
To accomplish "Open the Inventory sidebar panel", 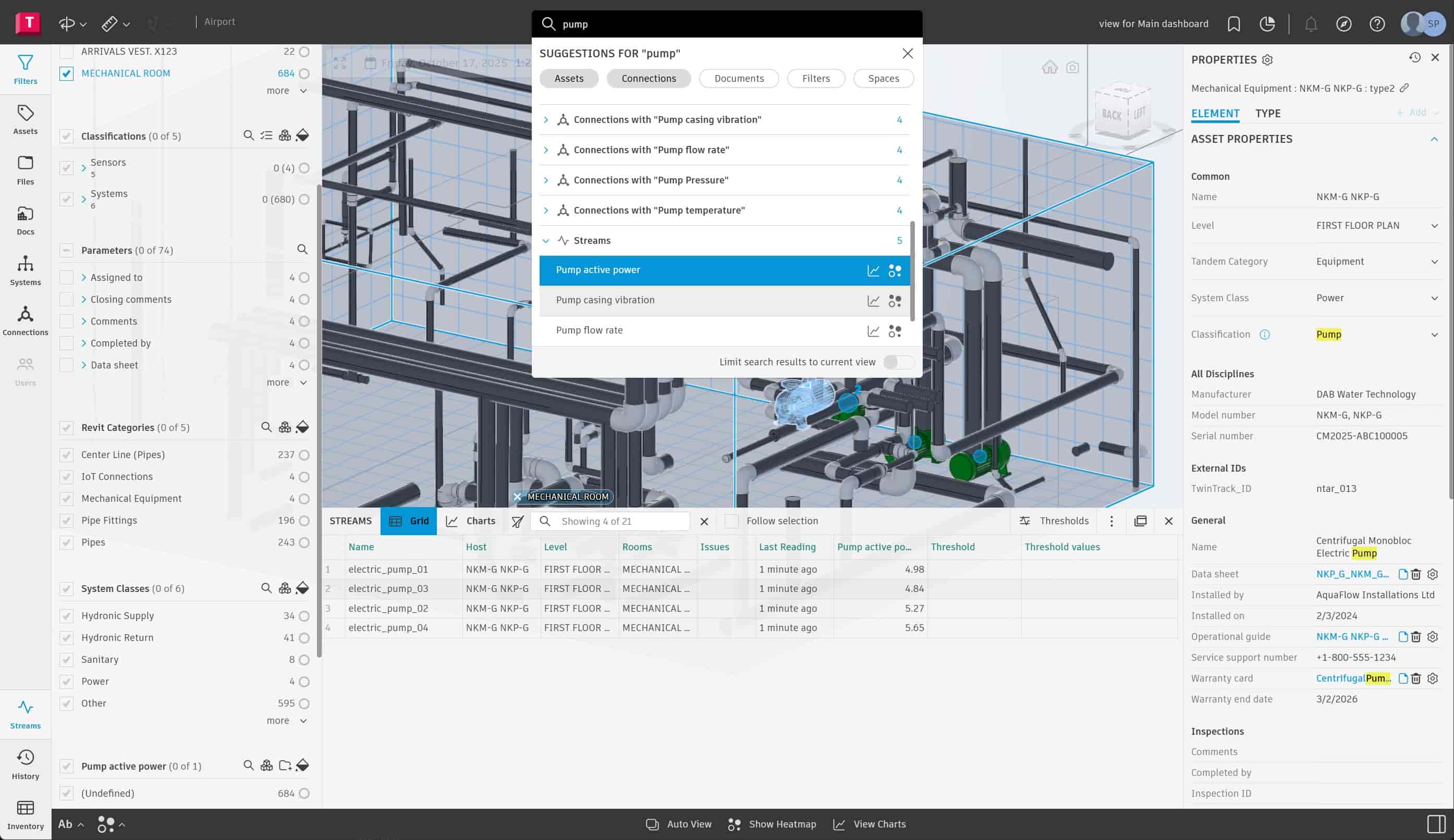I will (x=26, y=814).
